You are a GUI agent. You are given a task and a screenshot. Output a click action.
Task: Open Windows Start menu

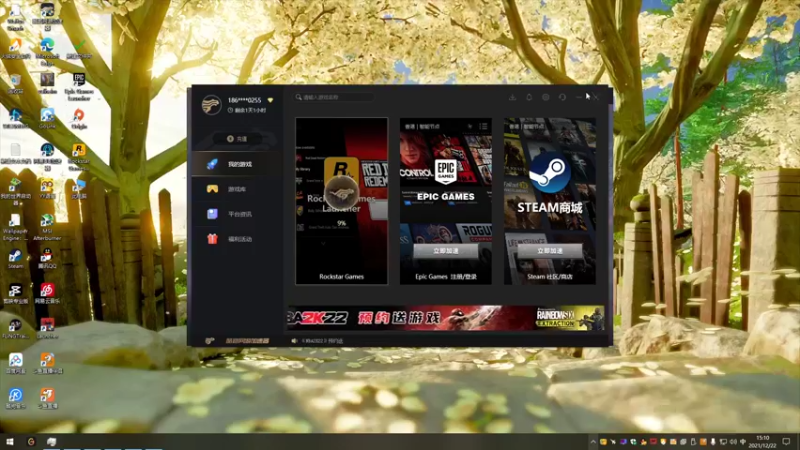click(x=10, y=441)
